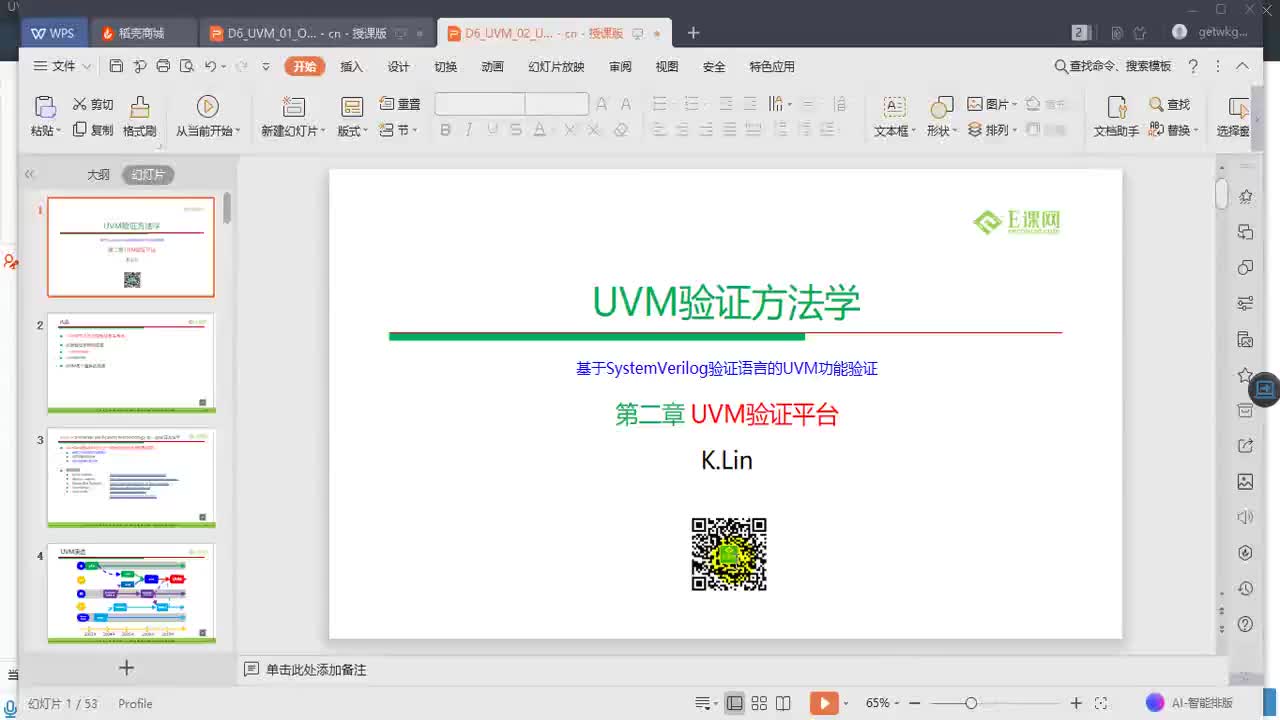Click the help question mark icon
This screenshot has height=720, width=1280.
click(1193, 66)
